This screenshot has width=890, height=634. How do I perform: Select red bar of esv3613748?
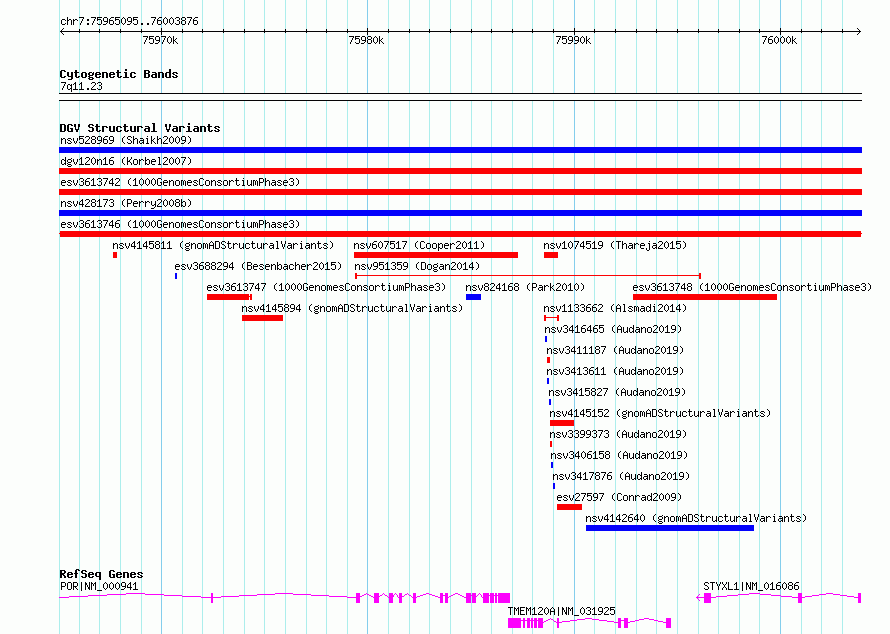[705, 297]
